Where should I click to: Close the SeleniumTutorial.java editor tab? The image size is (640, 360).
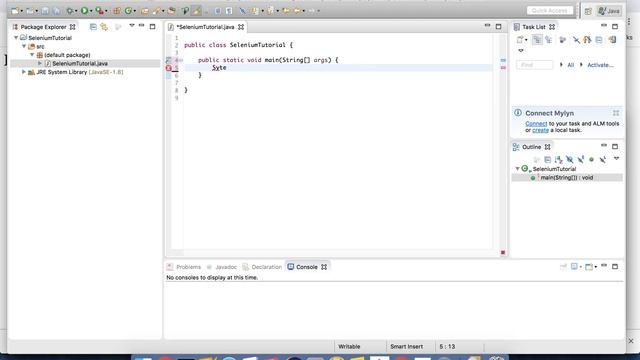(241, 27)
